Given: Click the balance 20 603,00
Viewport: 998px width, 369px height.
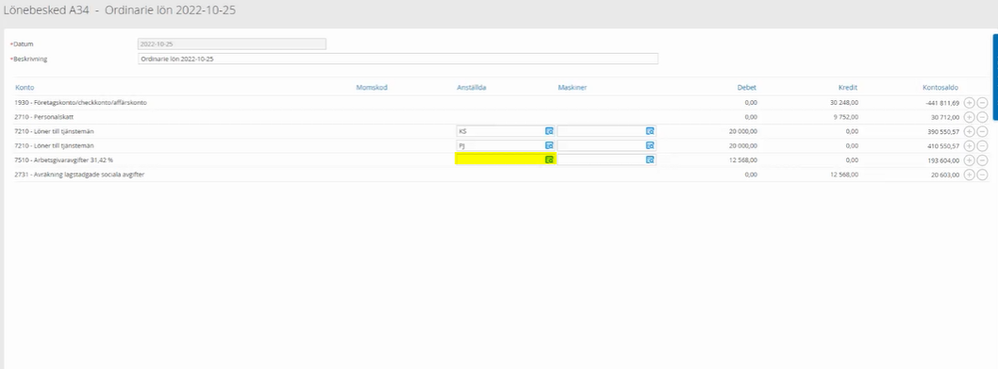Looking at the screenshot, I should tap(945, 174).
